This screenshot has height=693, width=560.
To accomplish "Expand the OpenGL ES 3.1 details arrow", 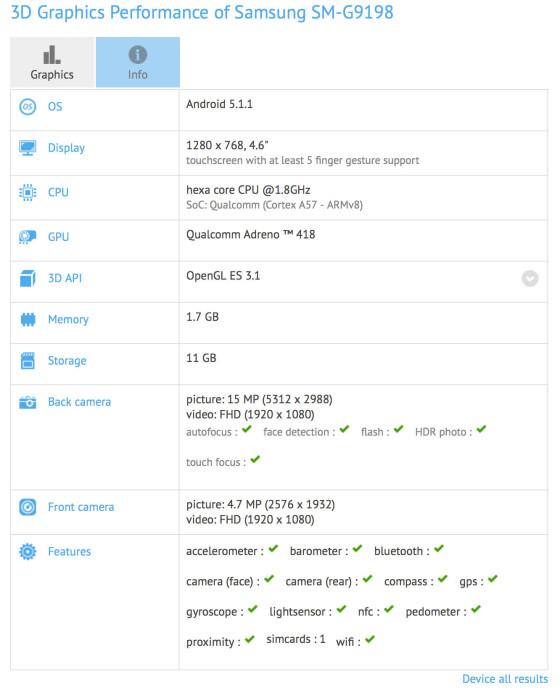I will coord(530,278).
